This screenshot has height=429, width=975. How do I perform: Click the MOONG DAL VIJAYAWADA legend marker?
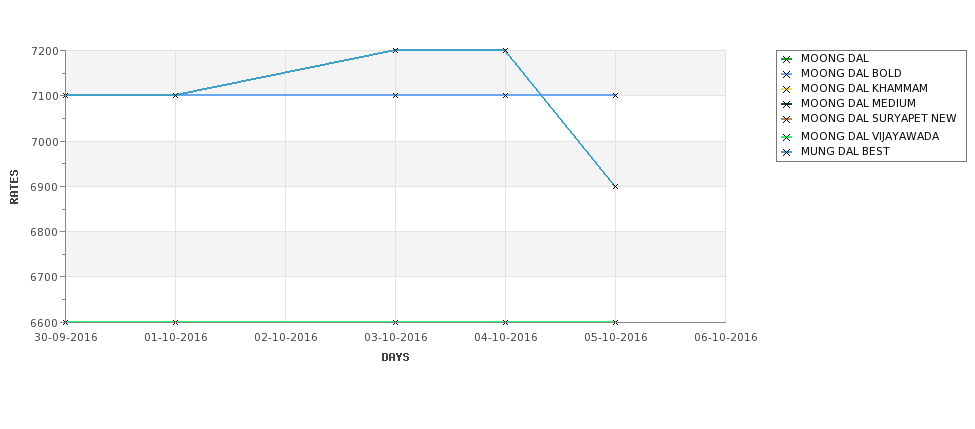(x=787, y=137)
